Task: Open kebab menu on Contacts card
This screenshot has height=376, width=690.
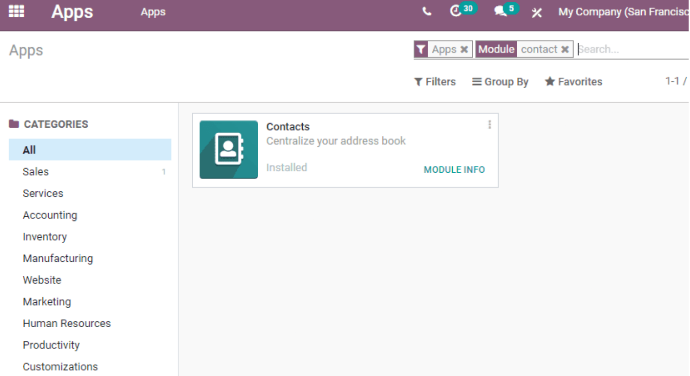Action: click(x=489, y=125)
